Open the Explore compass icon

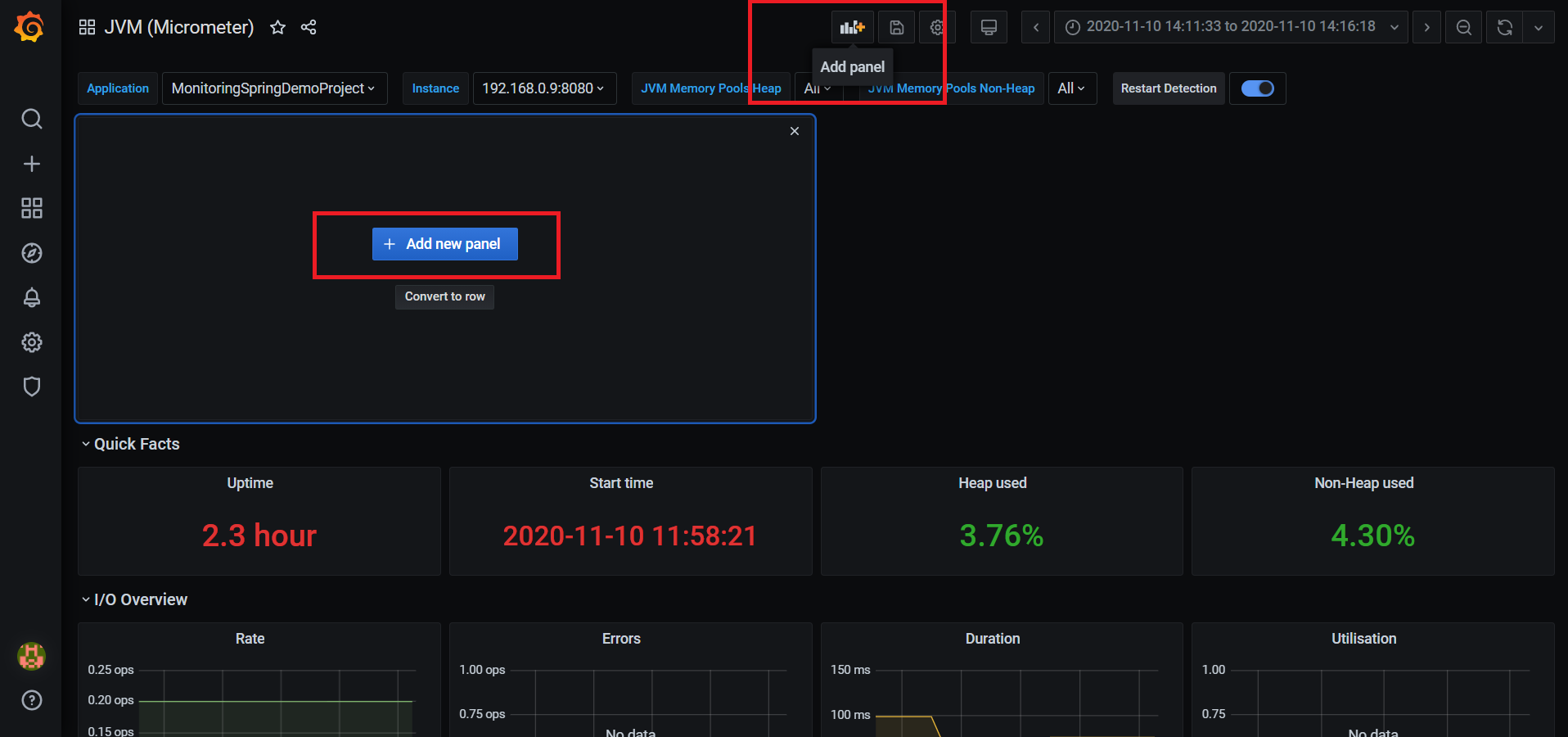[x=31, y=253]
